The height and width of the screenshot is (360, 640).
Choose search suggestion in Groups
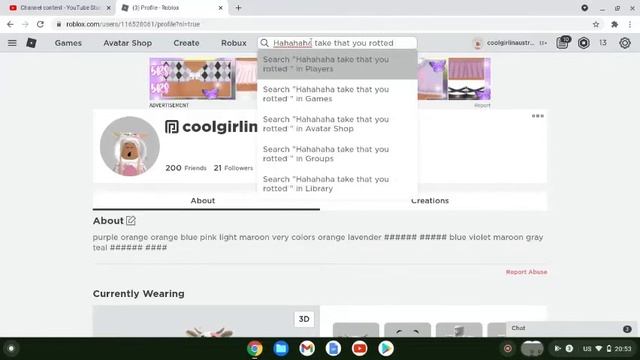pos(337,154)
